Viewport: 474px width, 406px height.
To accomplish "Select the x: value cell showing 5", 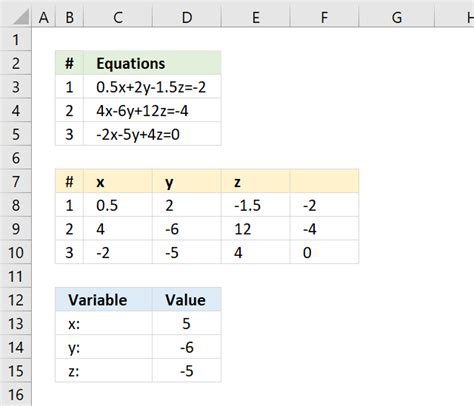I will (x=187, y=323).
